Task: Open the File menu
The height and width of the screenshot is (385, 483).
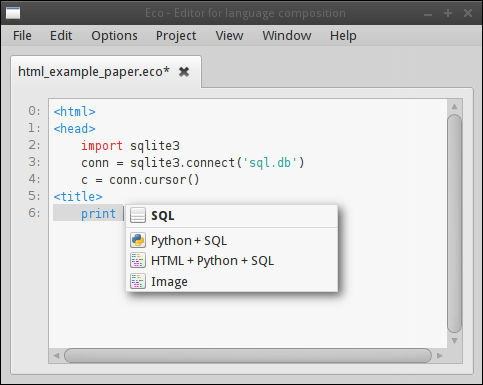Action: (x=22, y=36)
